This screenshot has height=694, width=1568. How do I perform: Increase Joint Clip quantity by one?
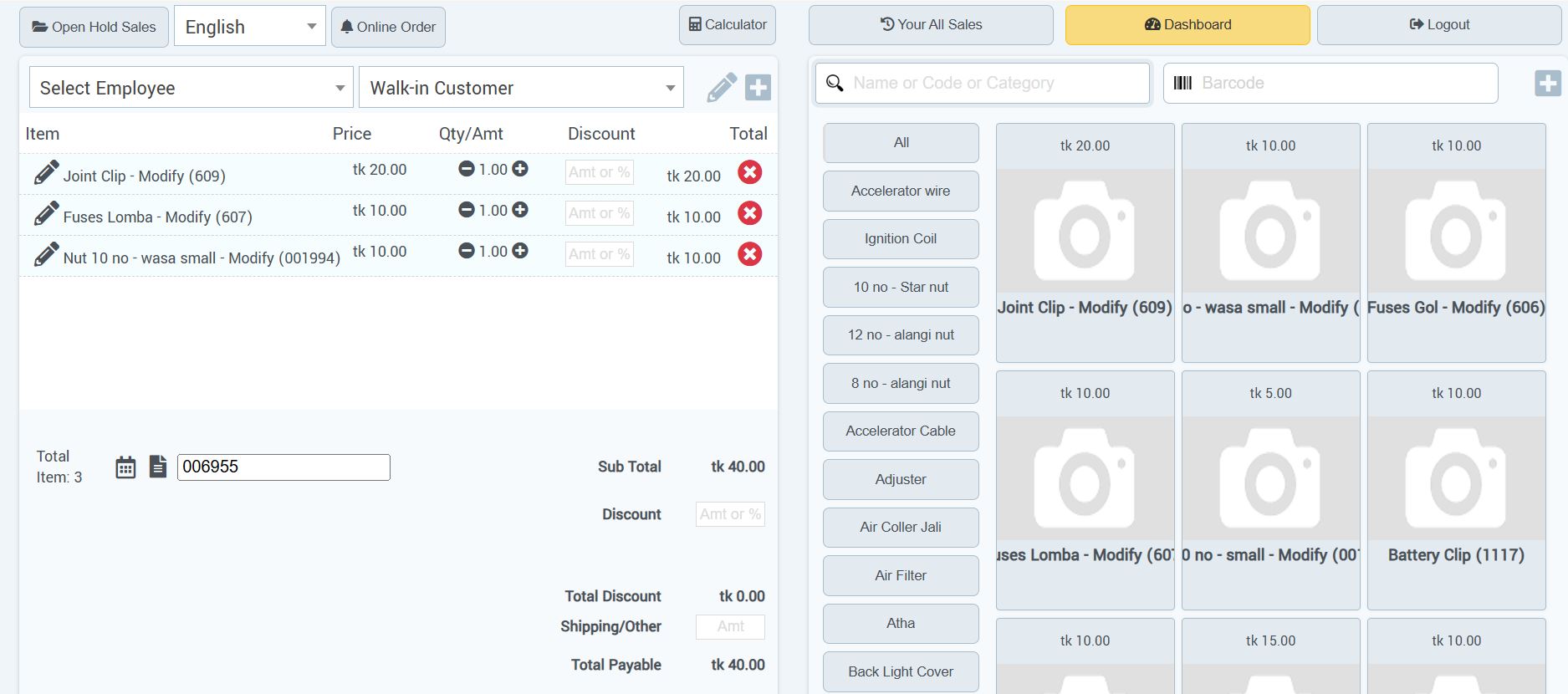click(x=520, y=169)
